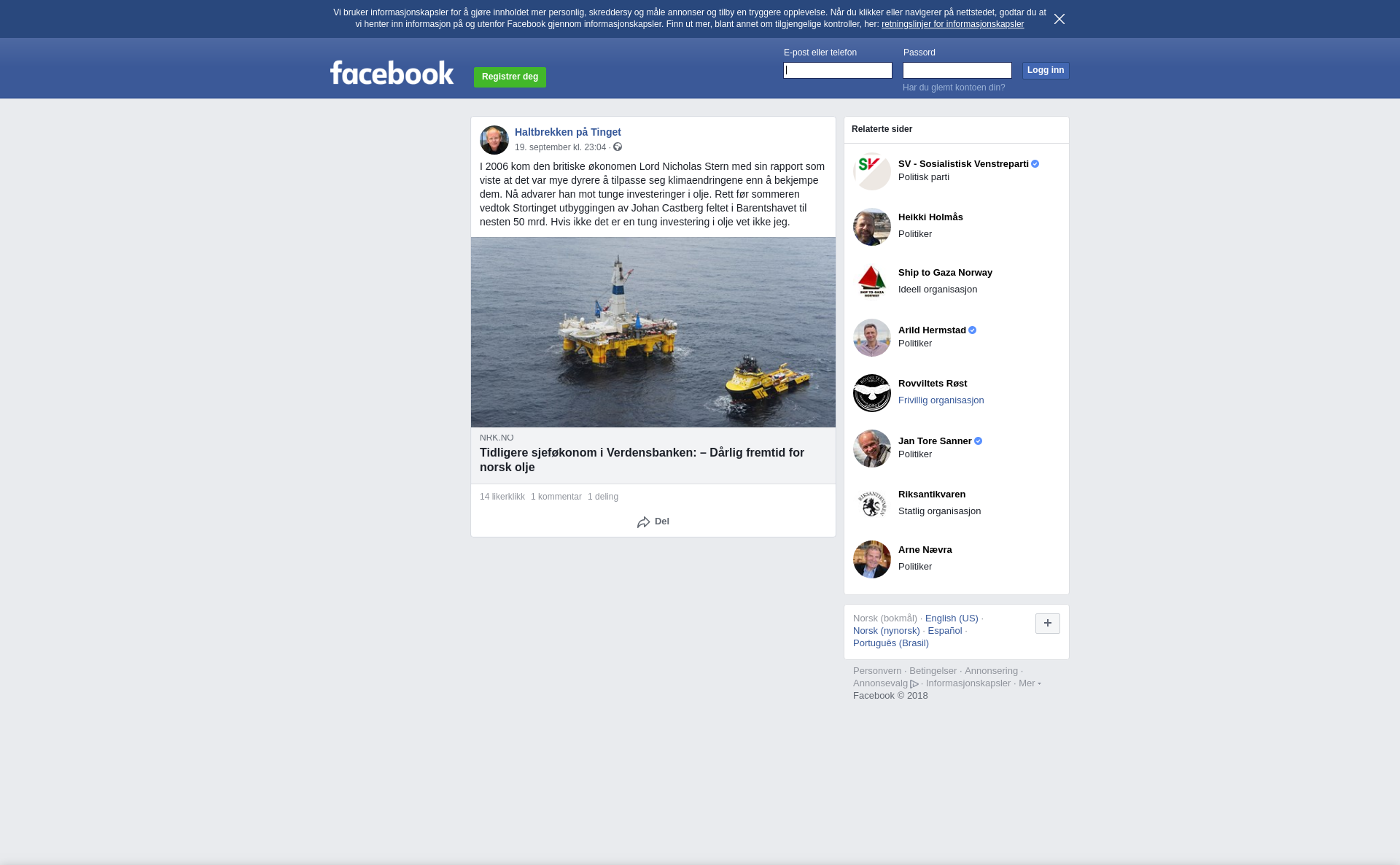Viewport: 1400px width, 865px height.
Task: Click Frivillig organisasjon category link
Action: pyautogui.click(x=941, y=400)
